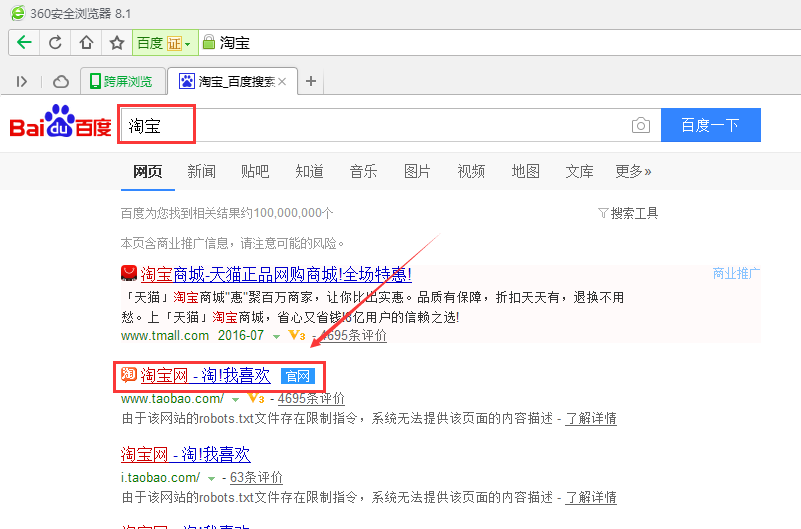
Task: Click the 百度一下 search button
Action: (x=711, y=125)
